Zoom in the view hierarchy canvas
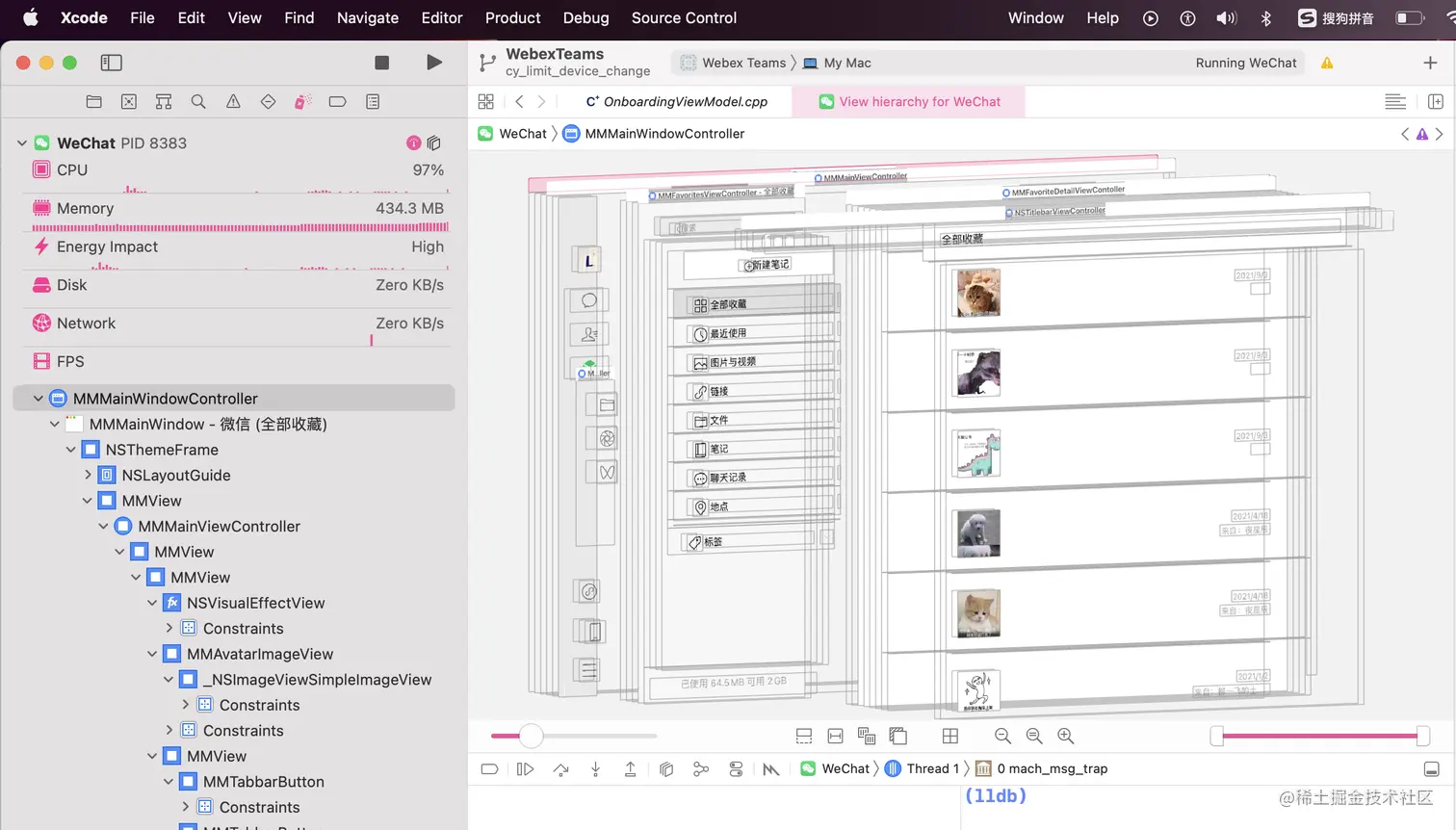The height and width of the screenshot is (830, 1456). click(1066, 736)
